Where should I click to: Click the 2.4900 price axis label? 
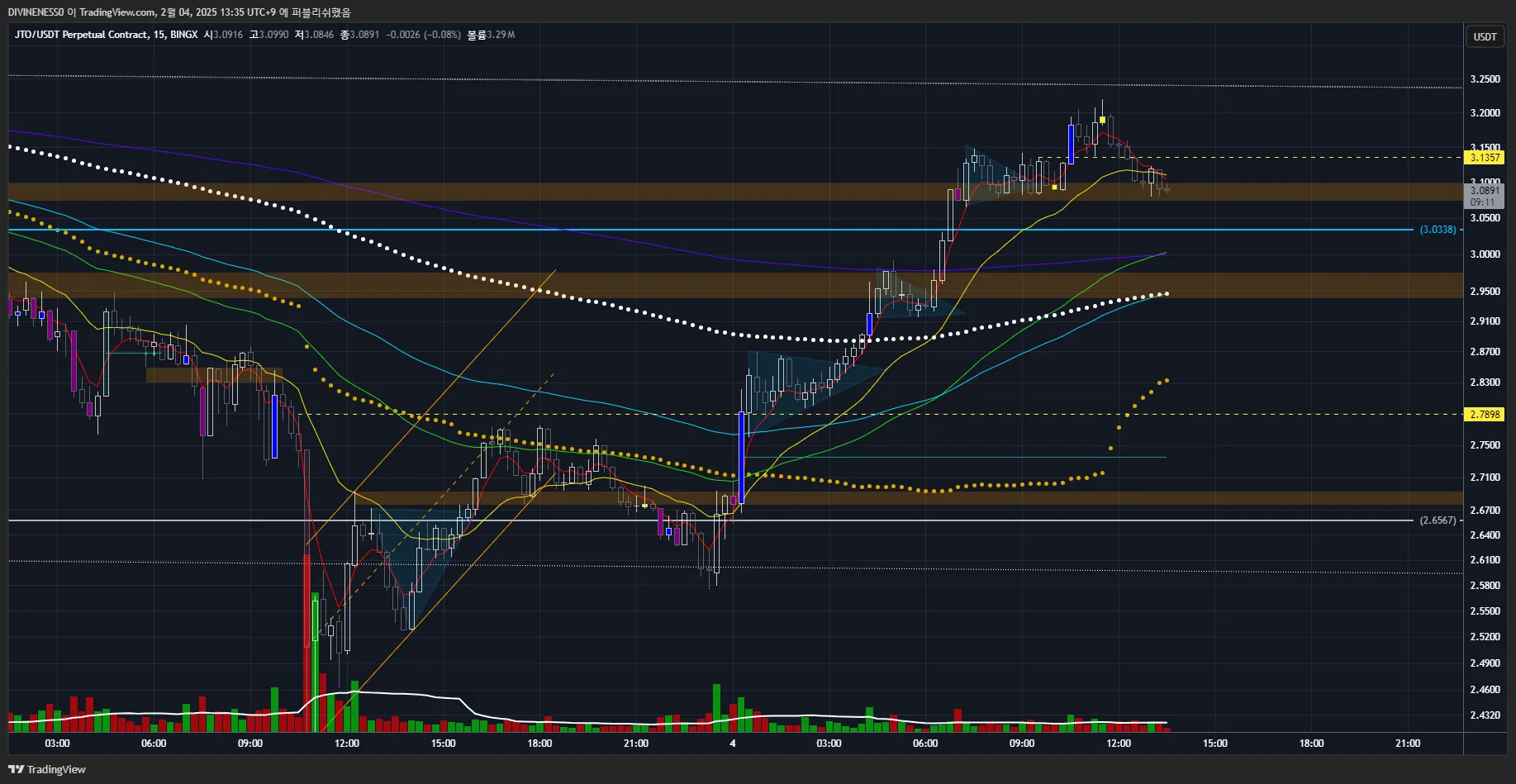click(1485, 663)
